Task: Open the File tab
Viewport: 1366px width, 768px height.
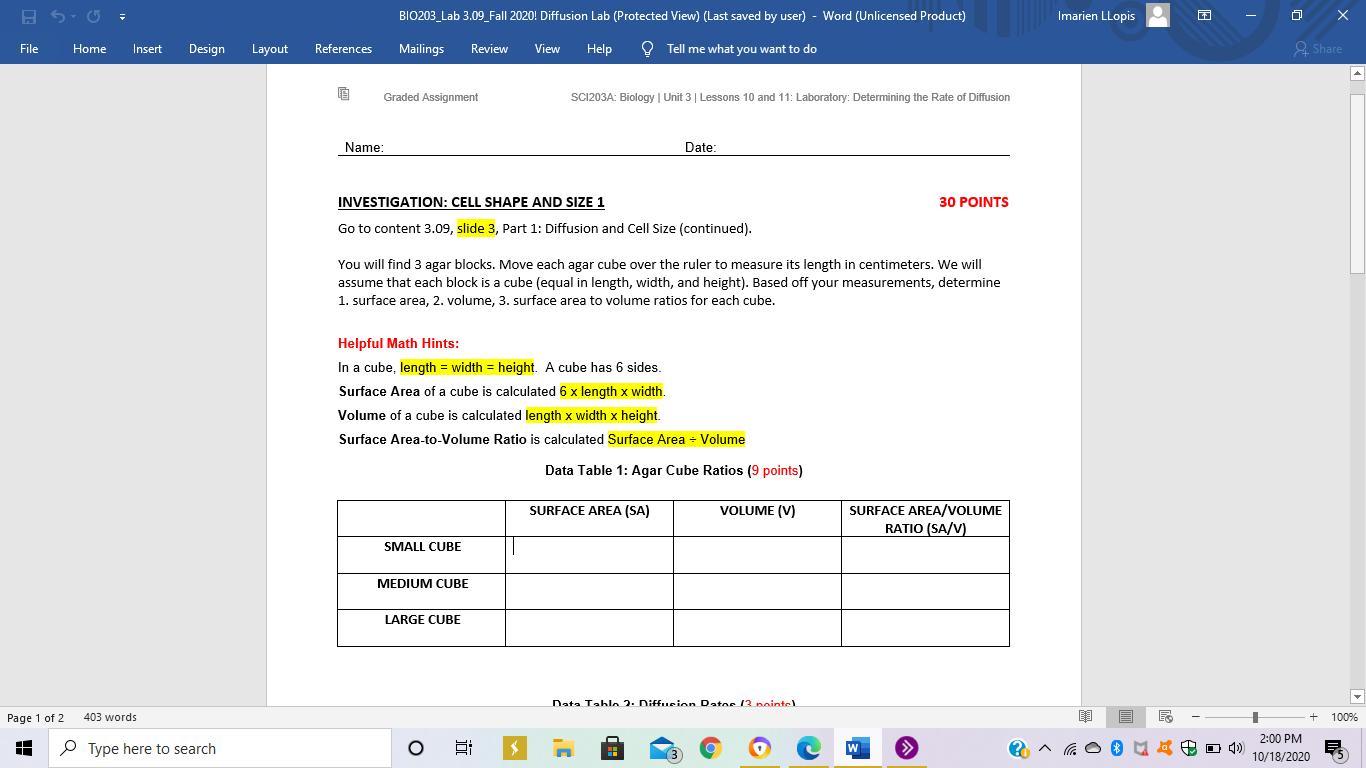Action: click(x=29, y=49)
